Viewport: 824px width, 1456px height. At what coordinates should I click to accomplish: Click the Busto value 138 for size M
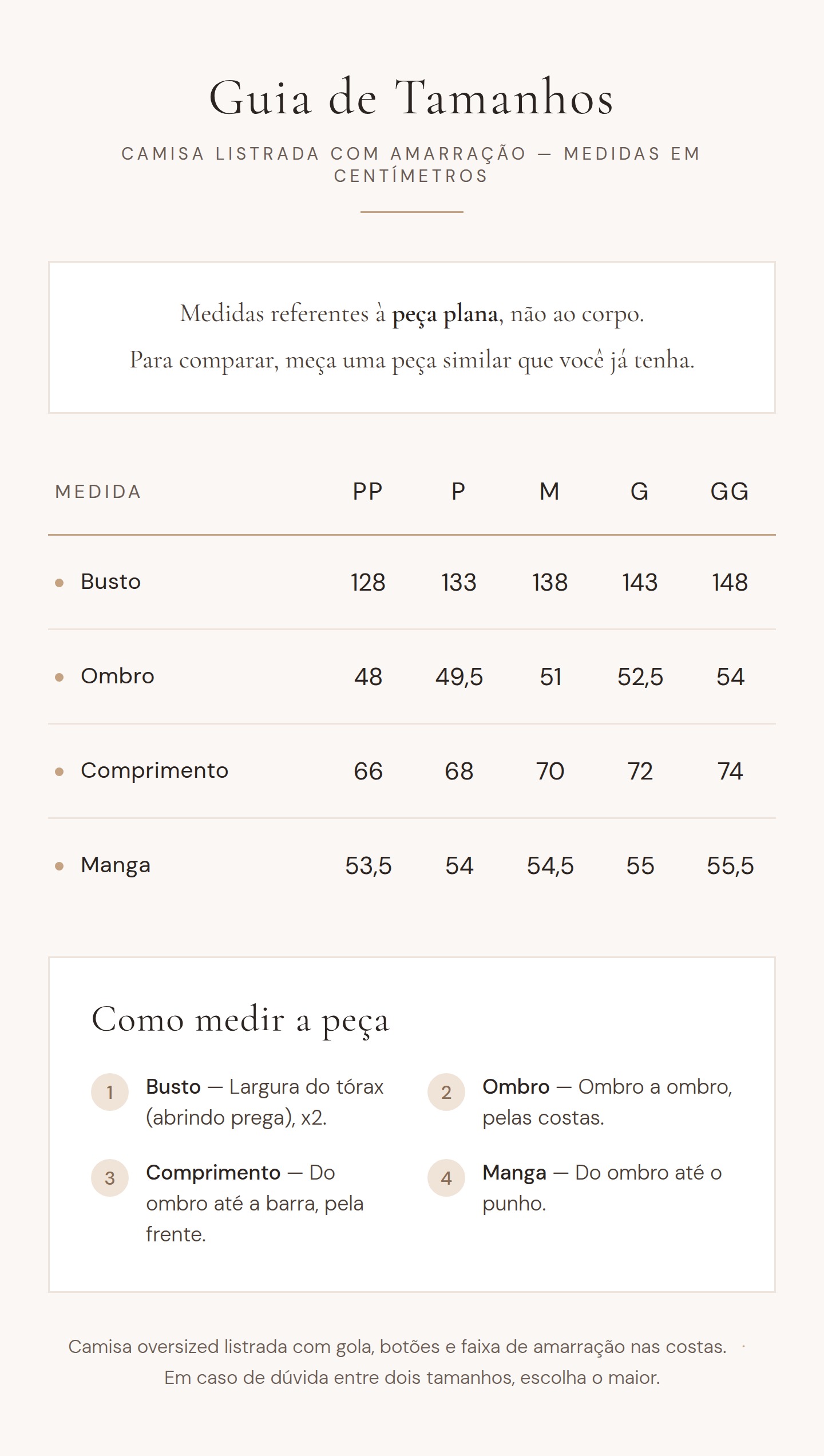[549, 583]
